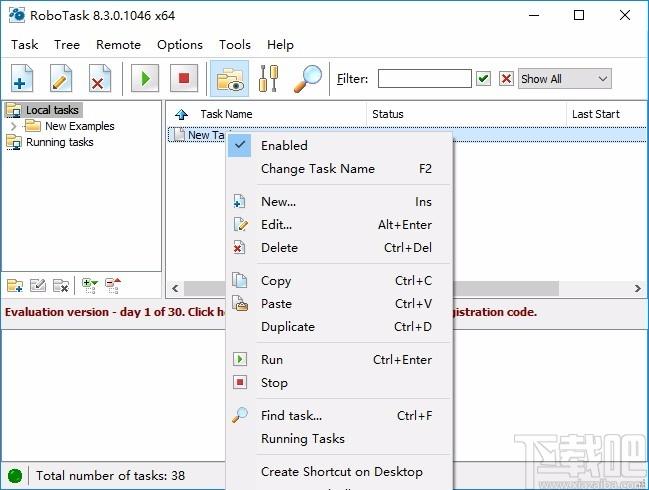
Task: Choose Duplicate in the context menu
Action: point(340,327)
